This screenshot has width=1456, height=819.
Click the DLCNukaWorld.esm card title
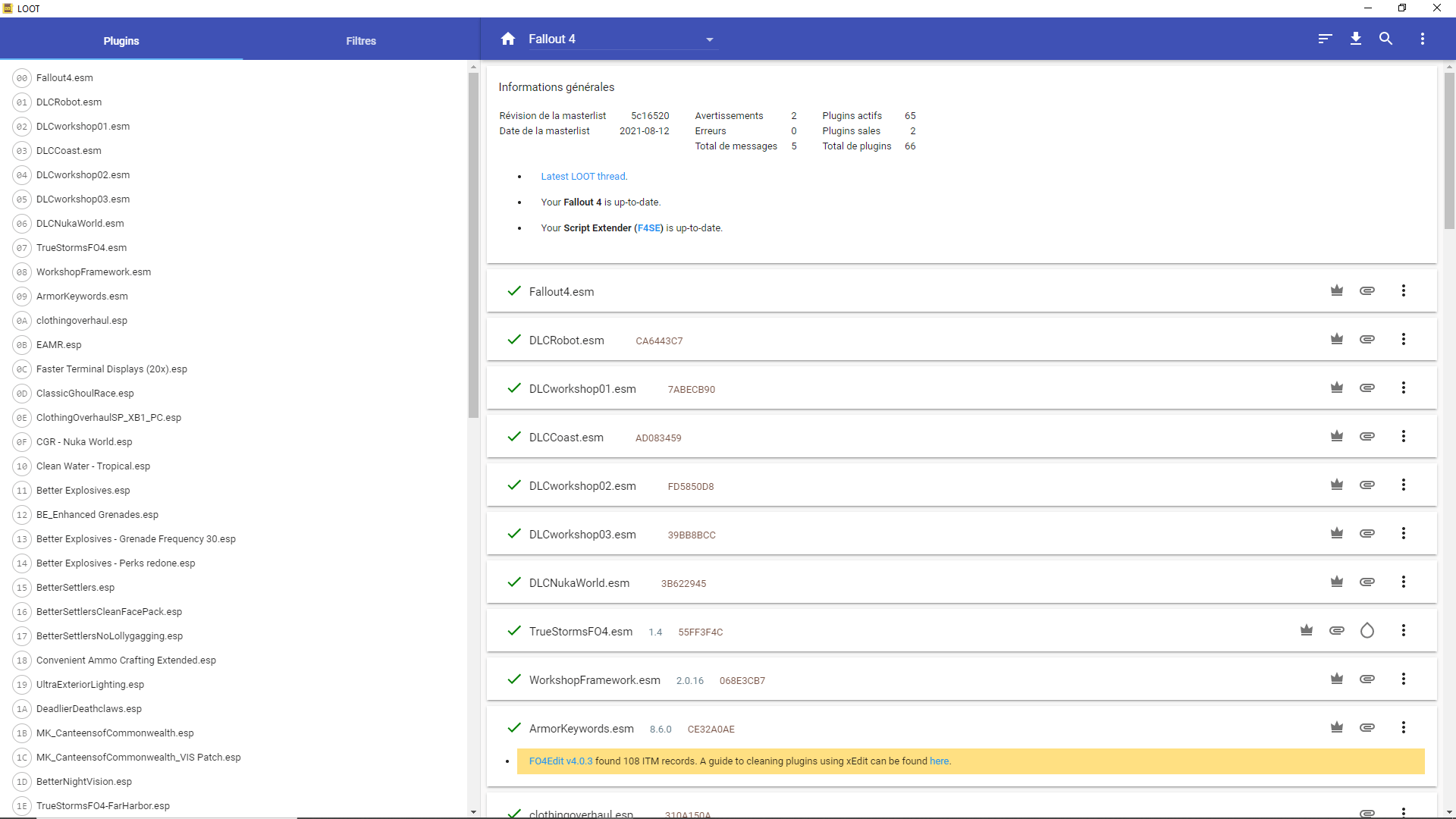pyautogui.click(x=579, y=583)
